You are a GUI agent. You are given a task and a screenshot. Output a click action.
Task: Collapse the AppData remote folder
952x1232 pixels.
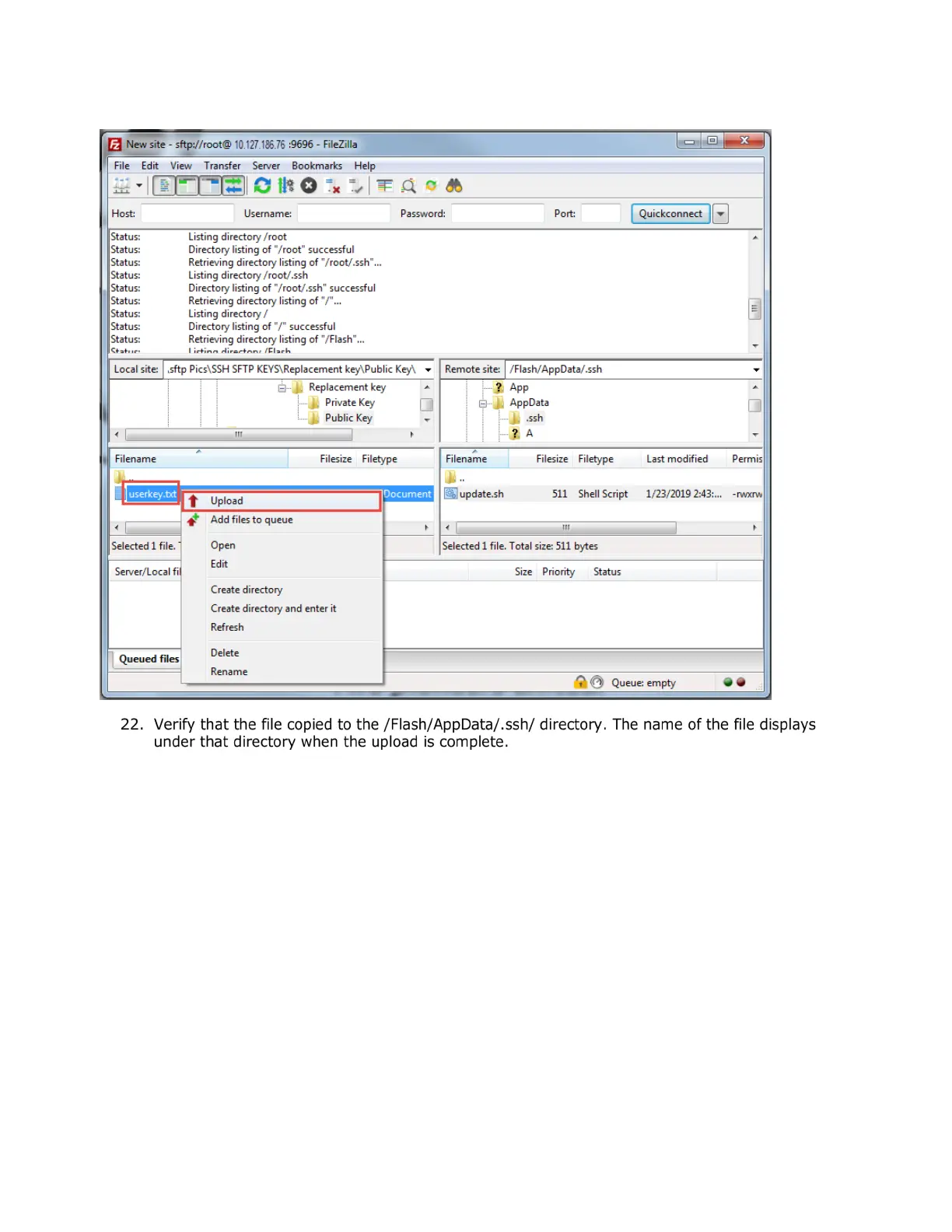pyautogui.click(x=483, y=404)
